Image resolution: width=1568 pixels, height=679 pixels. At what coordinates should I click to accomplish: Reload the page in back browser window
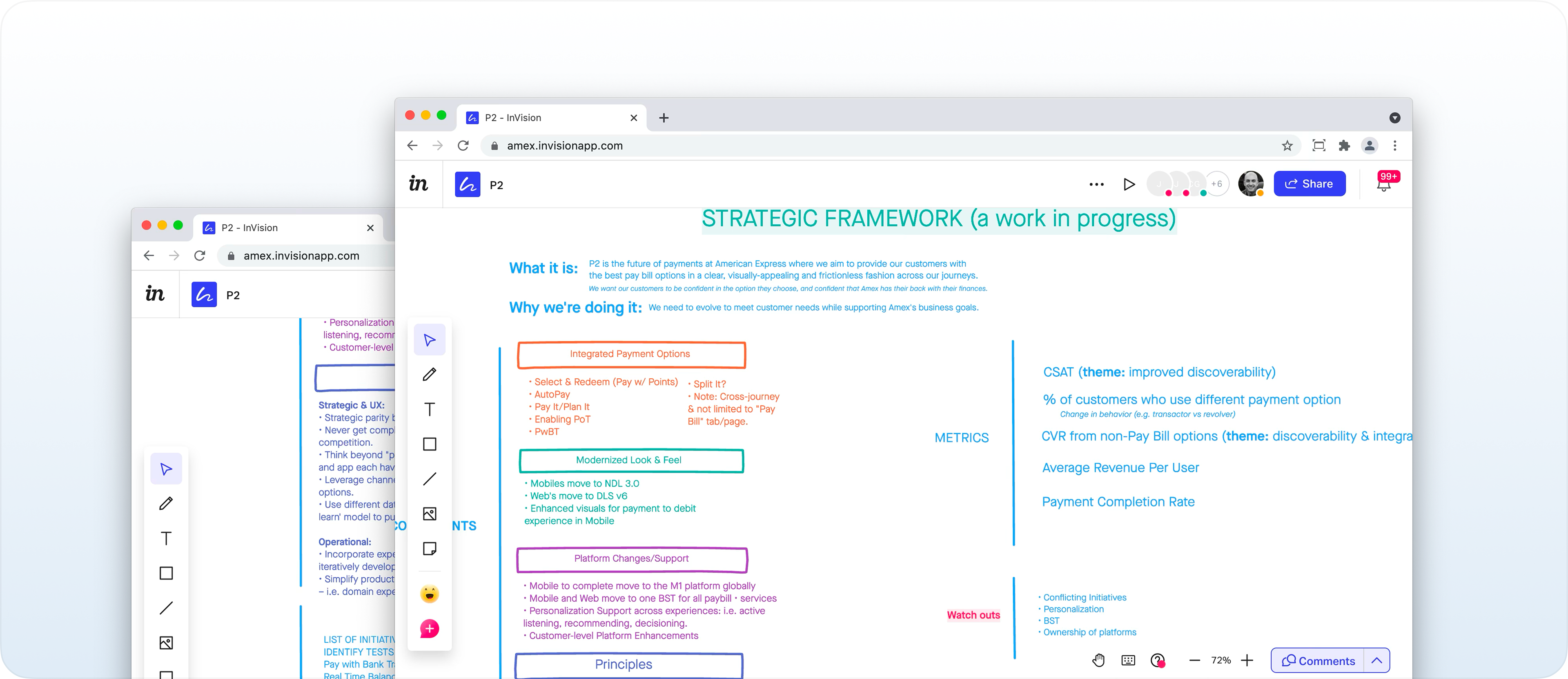tap(200, 256)
